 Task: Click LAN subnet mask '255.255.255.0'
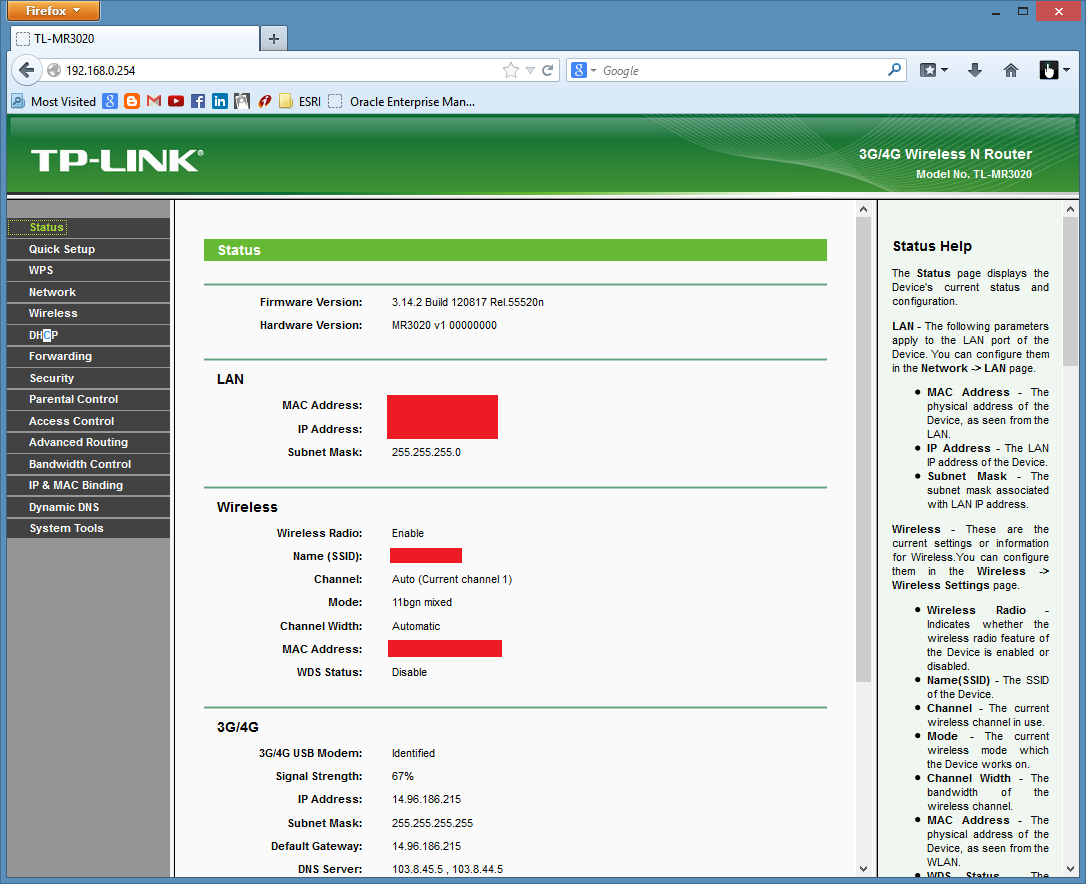point(426,452)
